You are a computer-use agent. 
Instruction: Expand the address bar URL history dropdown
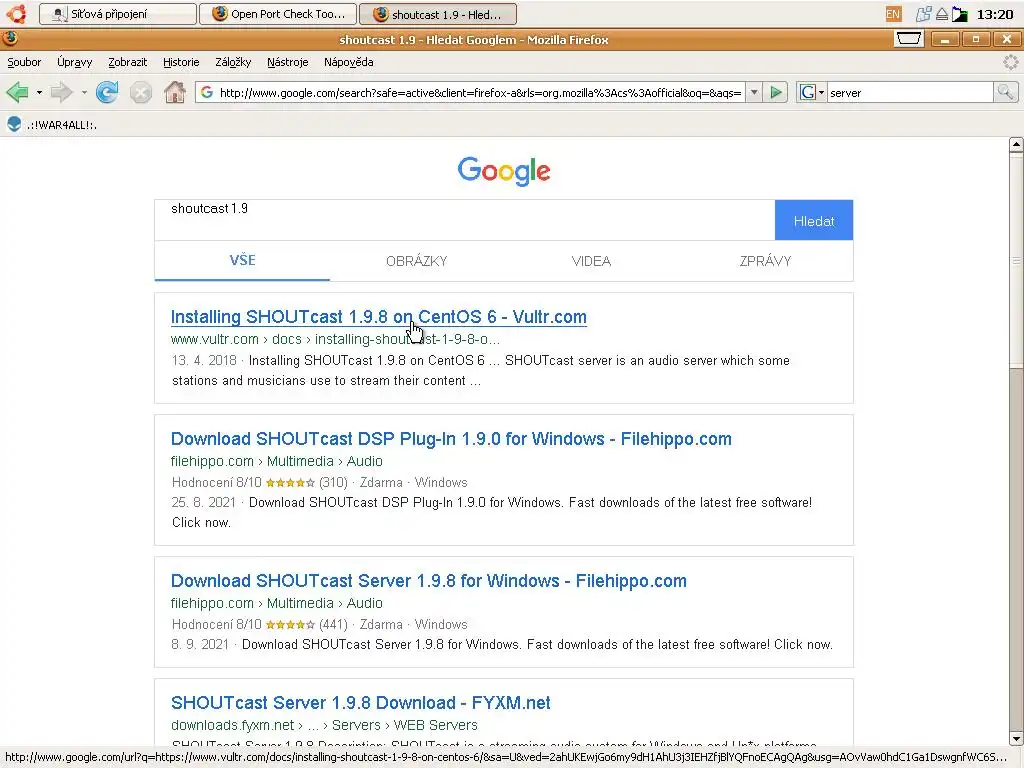(754, 93)
